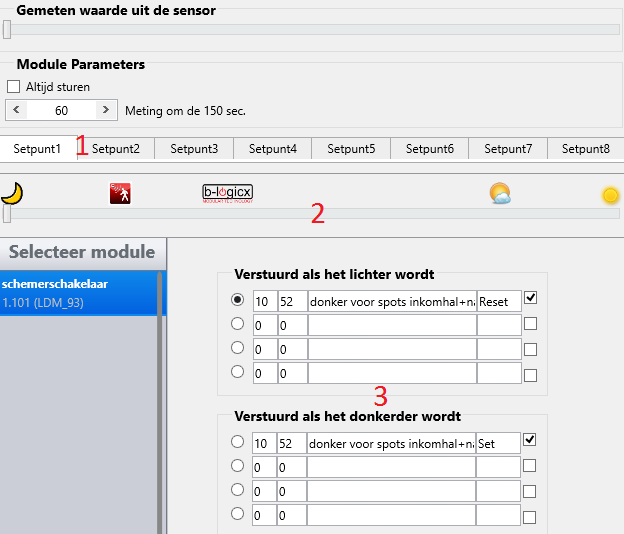Open the Setpunt1 tab
This screenshot has width=624, height=534.
click(38, 148)
